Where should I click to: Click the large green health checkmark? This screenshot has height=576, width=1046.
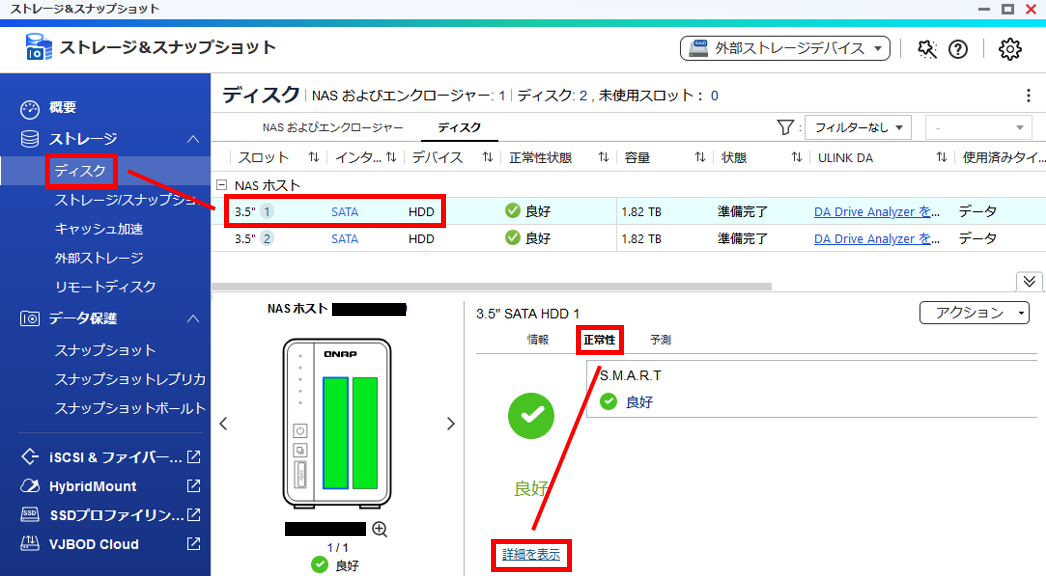[531, 416]
